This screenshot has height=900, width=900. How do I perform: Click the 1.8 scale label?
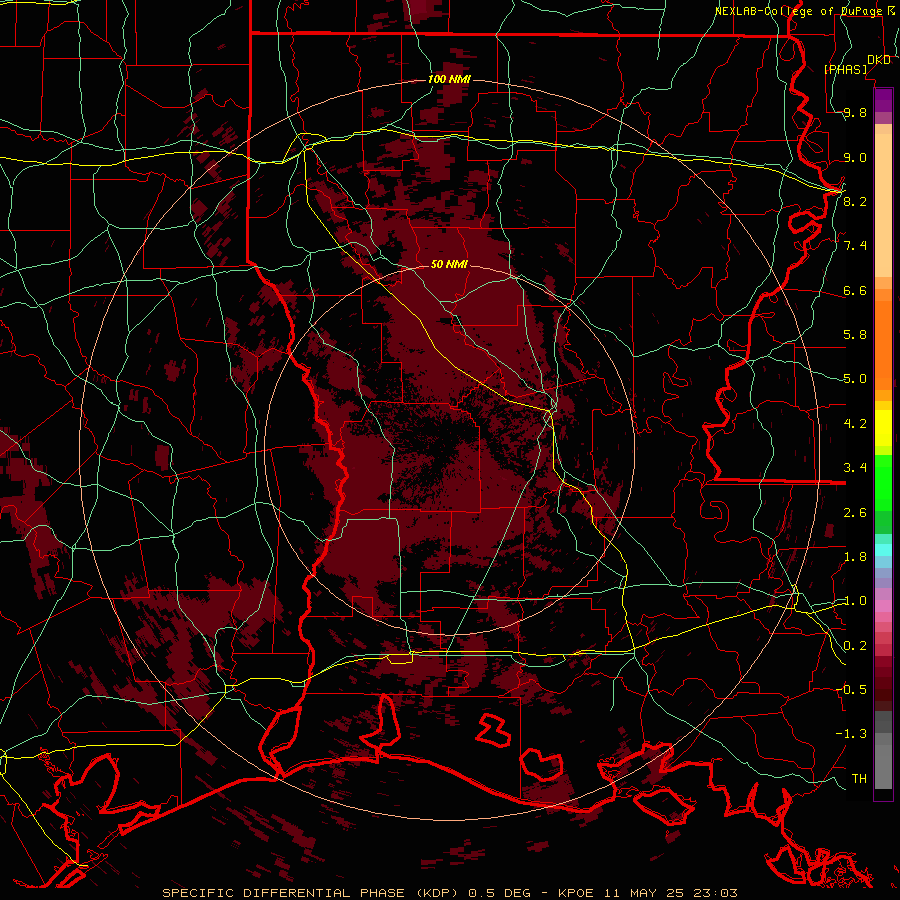click(x=855, y=557)
